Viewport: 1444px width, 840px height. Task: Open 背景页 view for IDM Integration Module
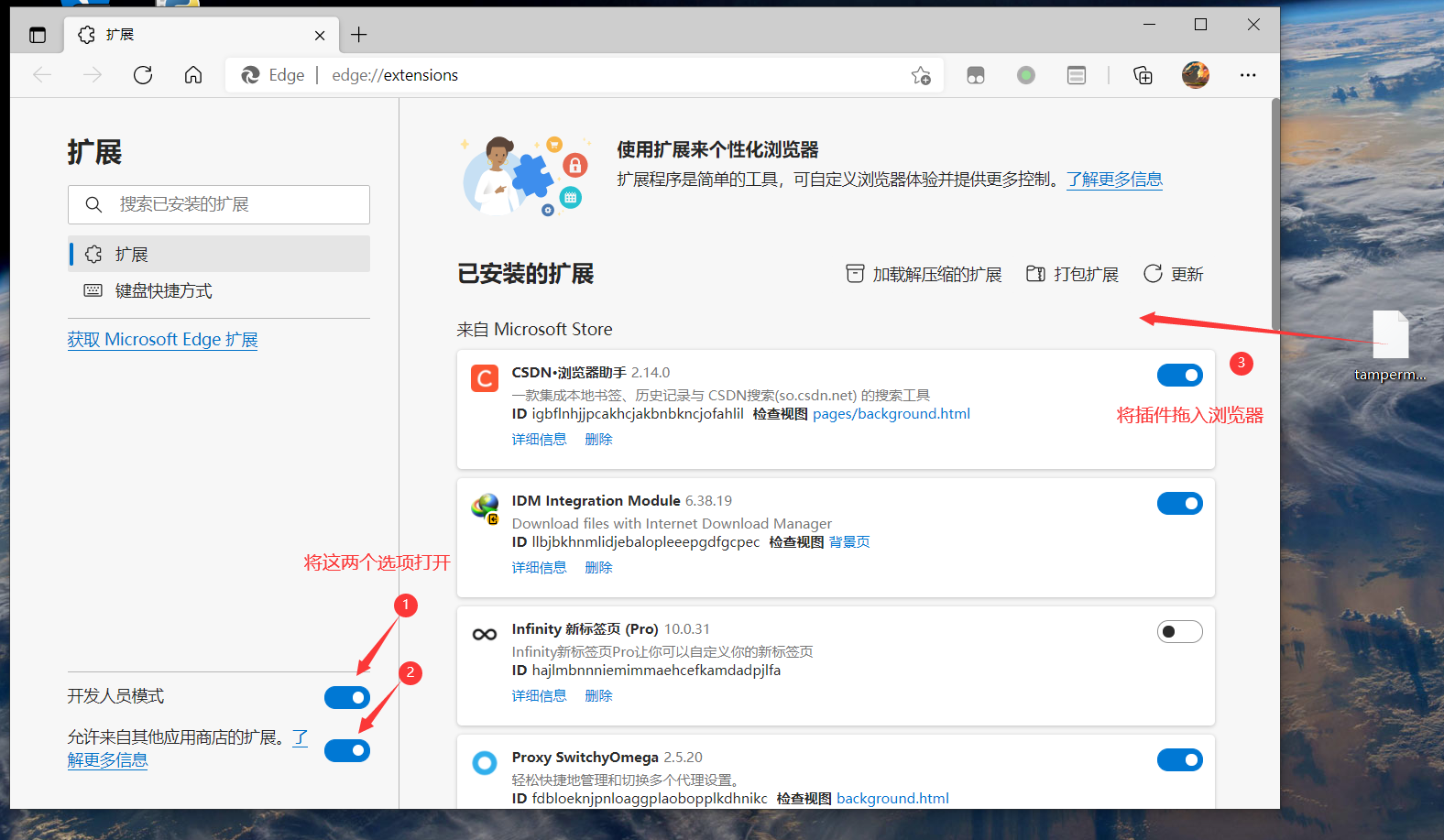pos(849,542)
